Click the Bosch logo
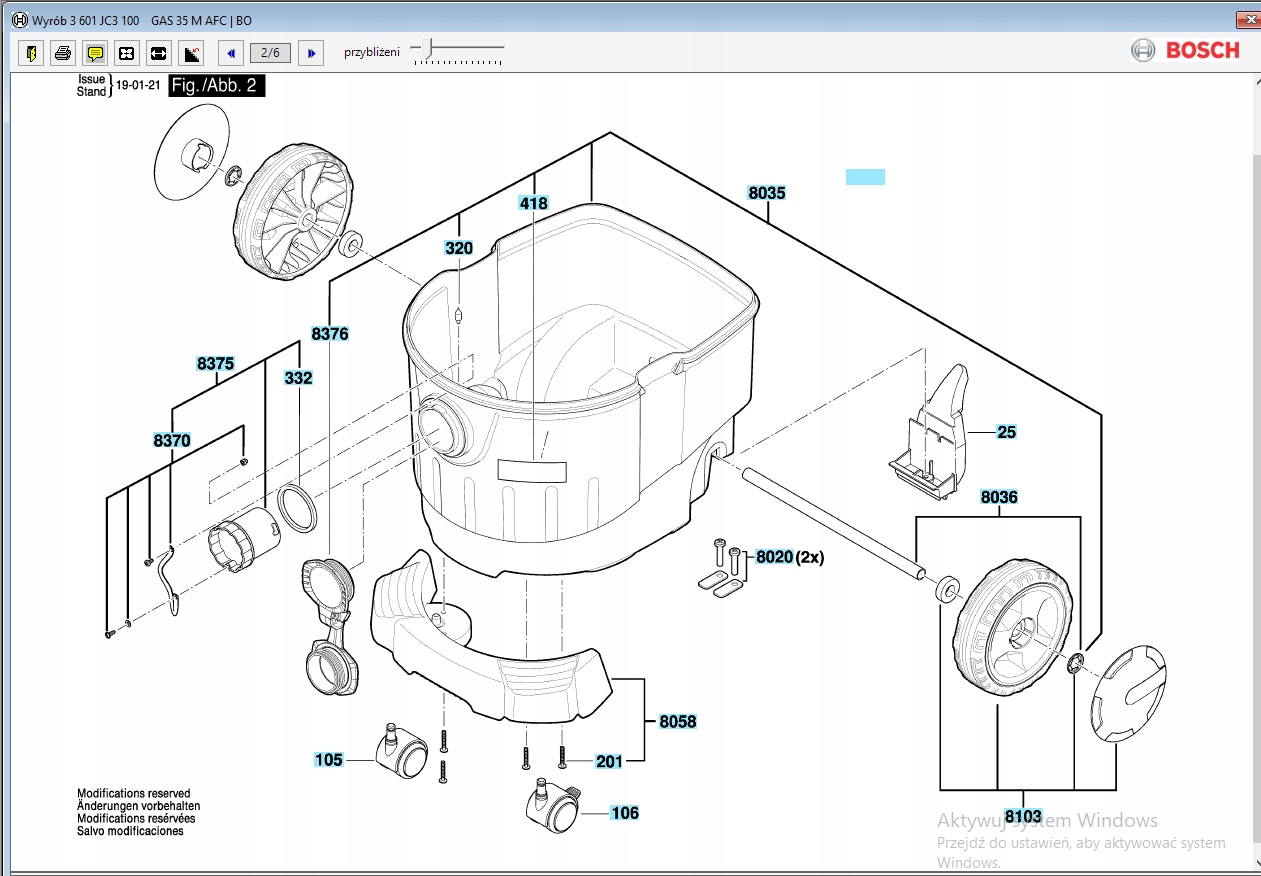This screenshot has width=1261, height=876. coord(1186,50)
